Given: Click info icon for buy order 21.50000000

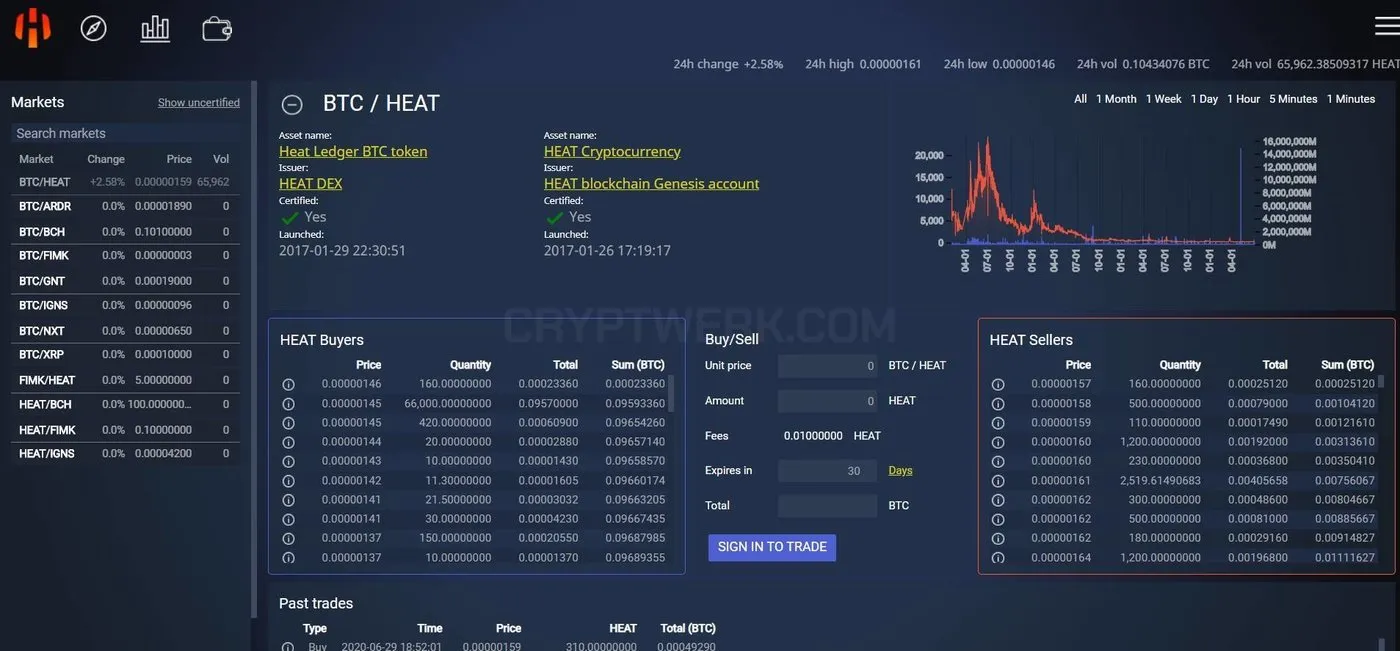Looking at the screenshot, I should (x=288, y=500).
